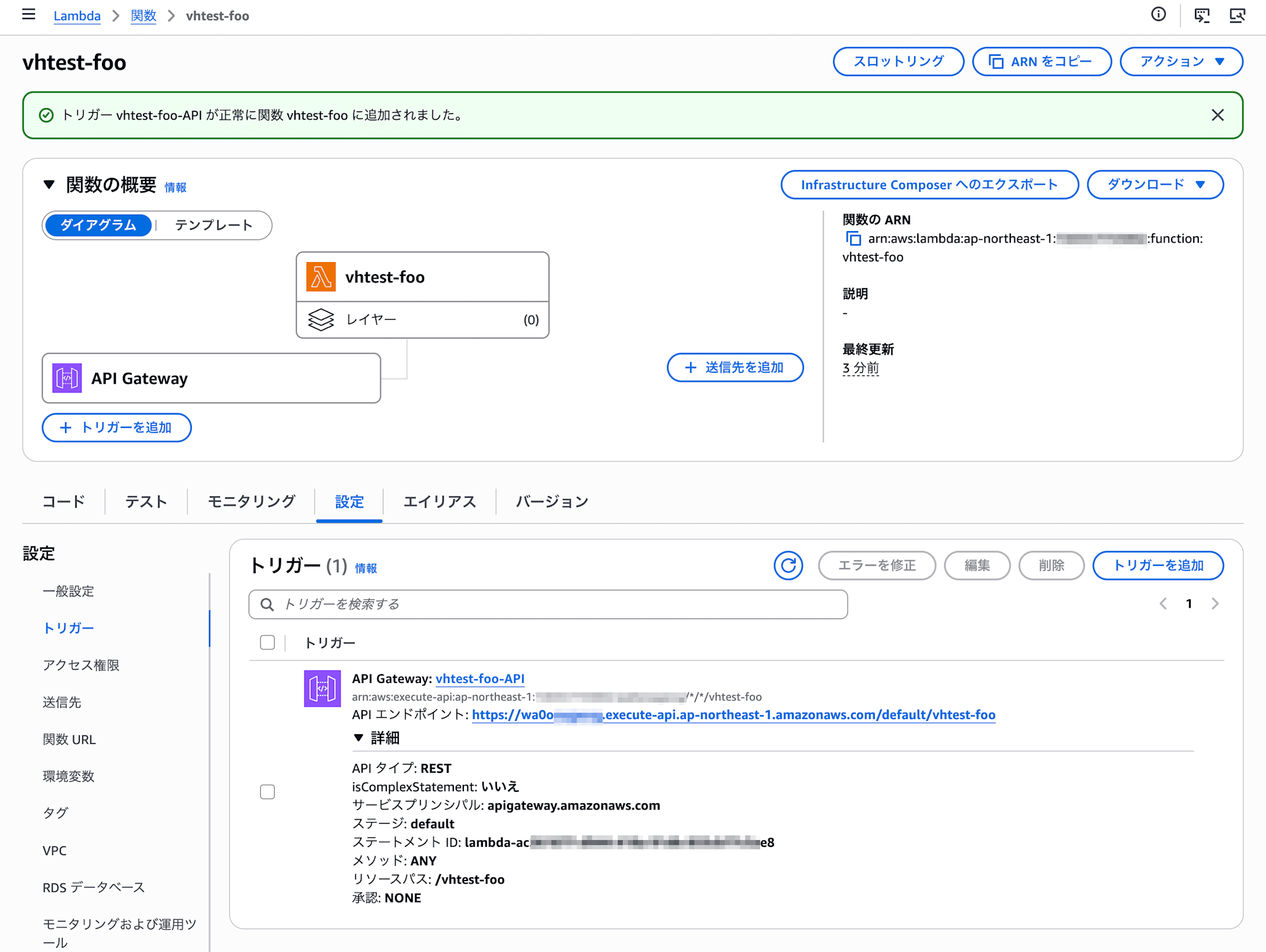Click トリガーを追加 below the diagram
1266x952 pixels.
116,428
